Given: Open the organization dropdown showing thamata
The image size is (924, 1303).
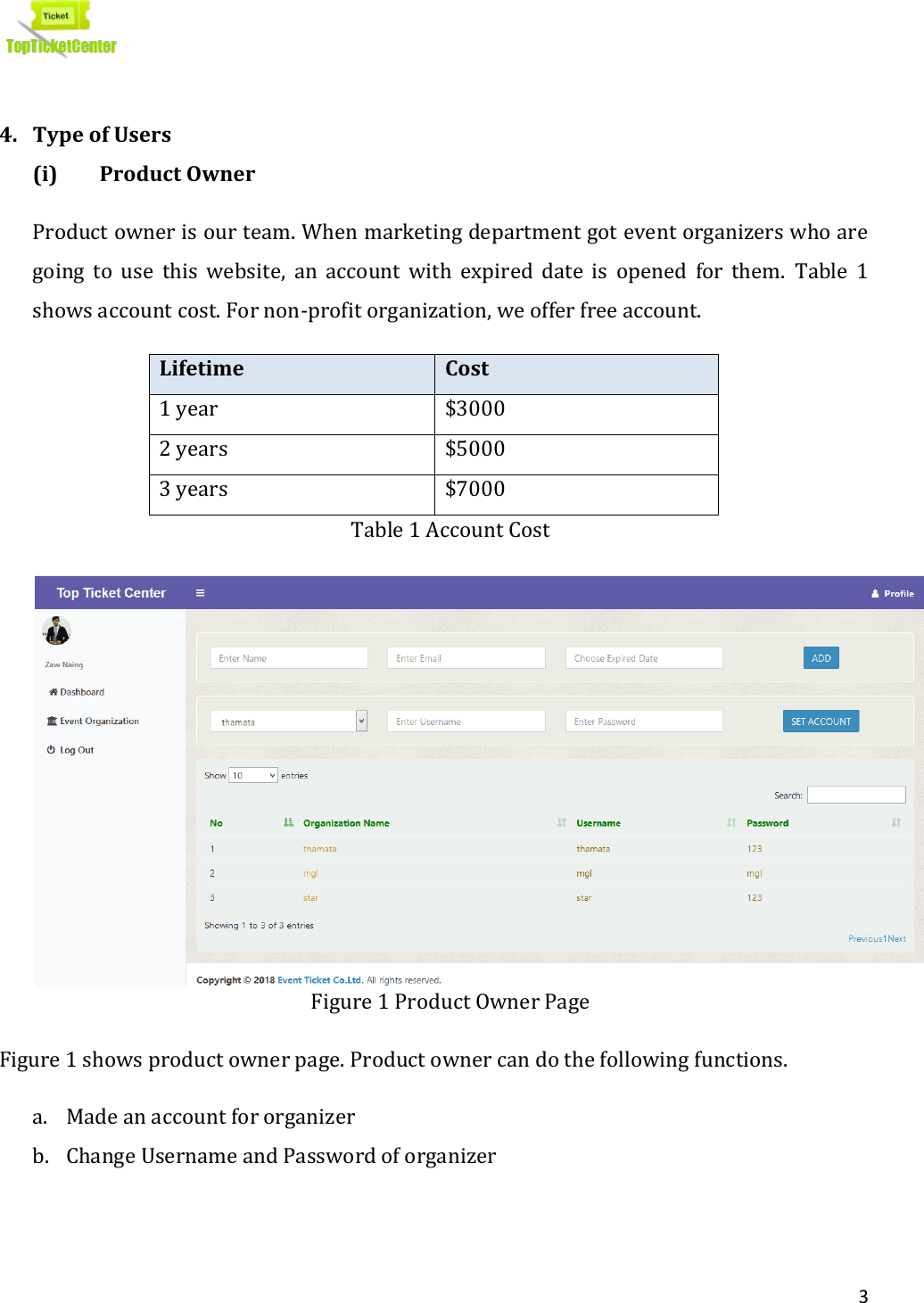Looking at the screenshot, I should click(x=360, y=720).
